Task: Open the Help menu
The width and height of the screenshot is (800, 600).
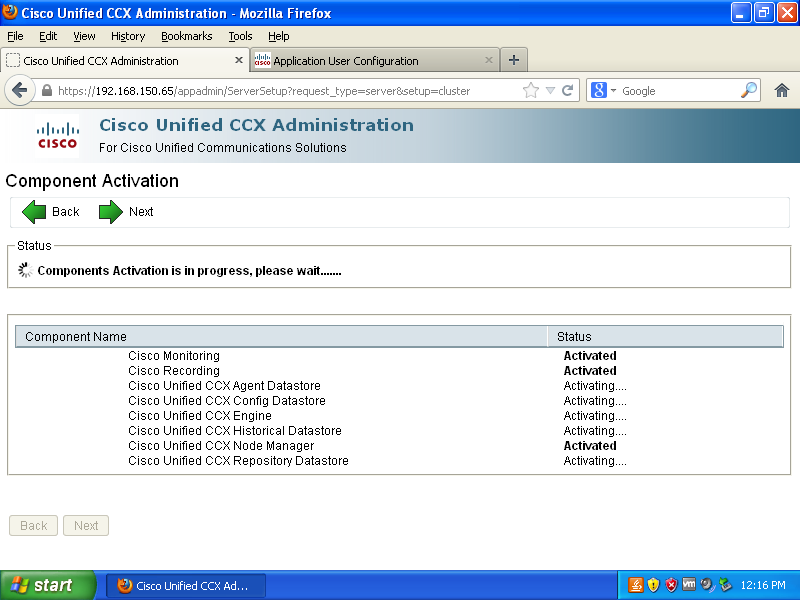Action: click(x=279, y=36)
